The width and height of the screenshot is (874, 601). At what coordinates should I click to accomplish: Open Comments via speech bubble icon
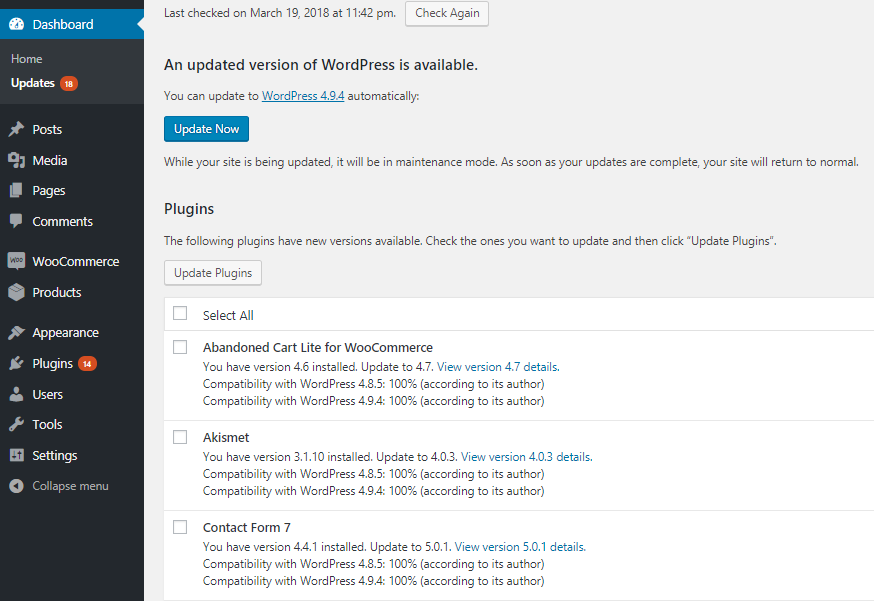click(x=16, y=221)
